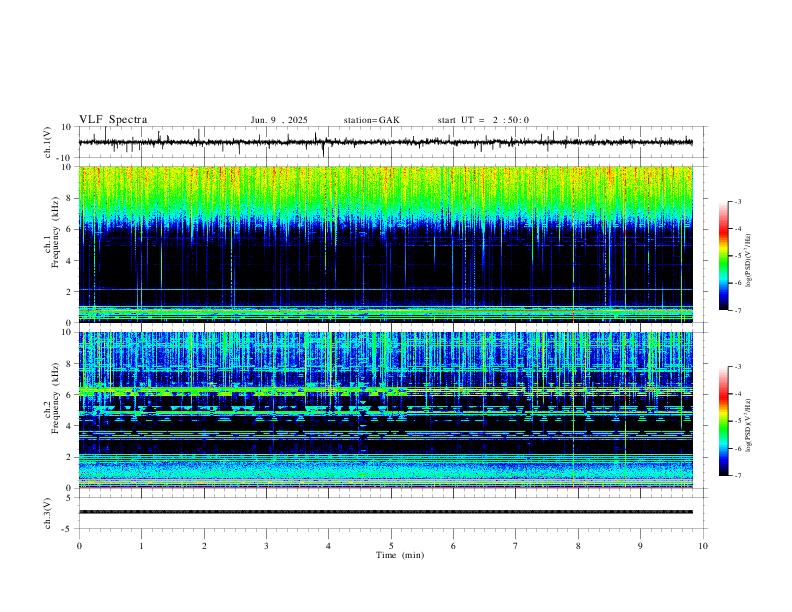Click lower color scale label '-7'
The height and width of the screenshot is (612, 792).
pos(737,476)
